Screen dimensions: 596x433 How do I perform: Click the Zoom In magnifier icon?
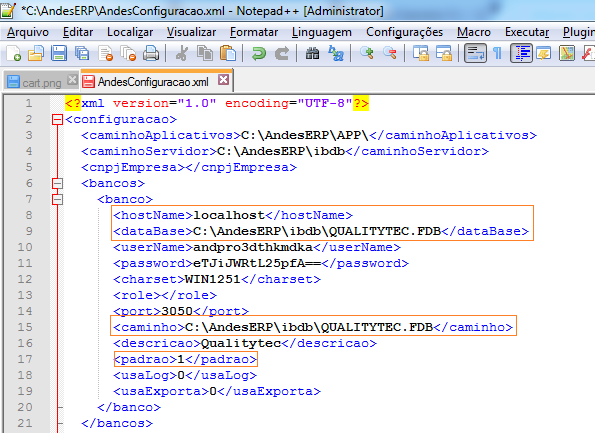pyautogui.click(x=367, y=53)
